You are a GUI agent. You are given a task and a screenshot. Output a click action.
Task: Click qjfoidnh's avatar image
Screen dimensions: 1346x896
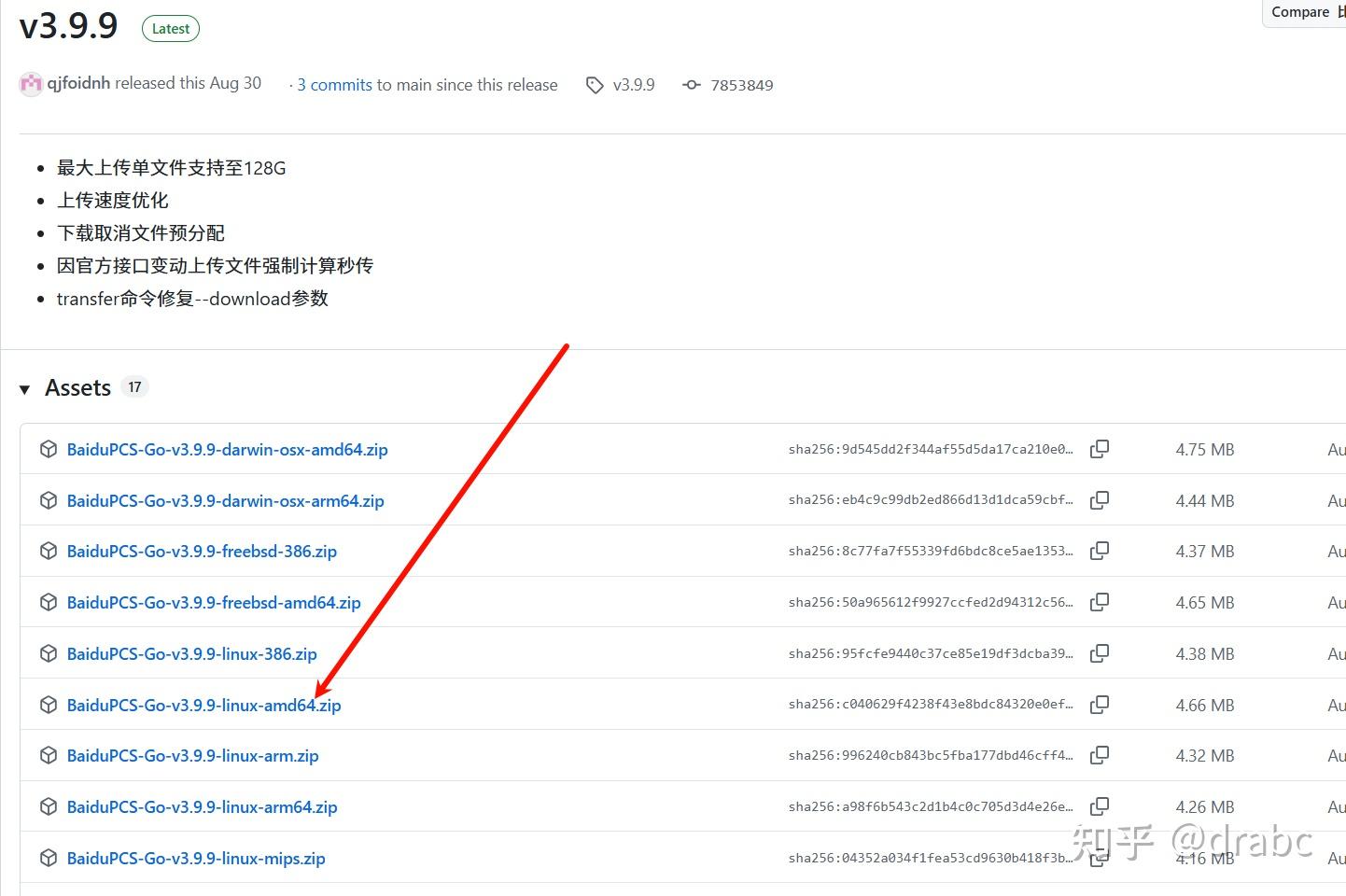coord(31,83)
